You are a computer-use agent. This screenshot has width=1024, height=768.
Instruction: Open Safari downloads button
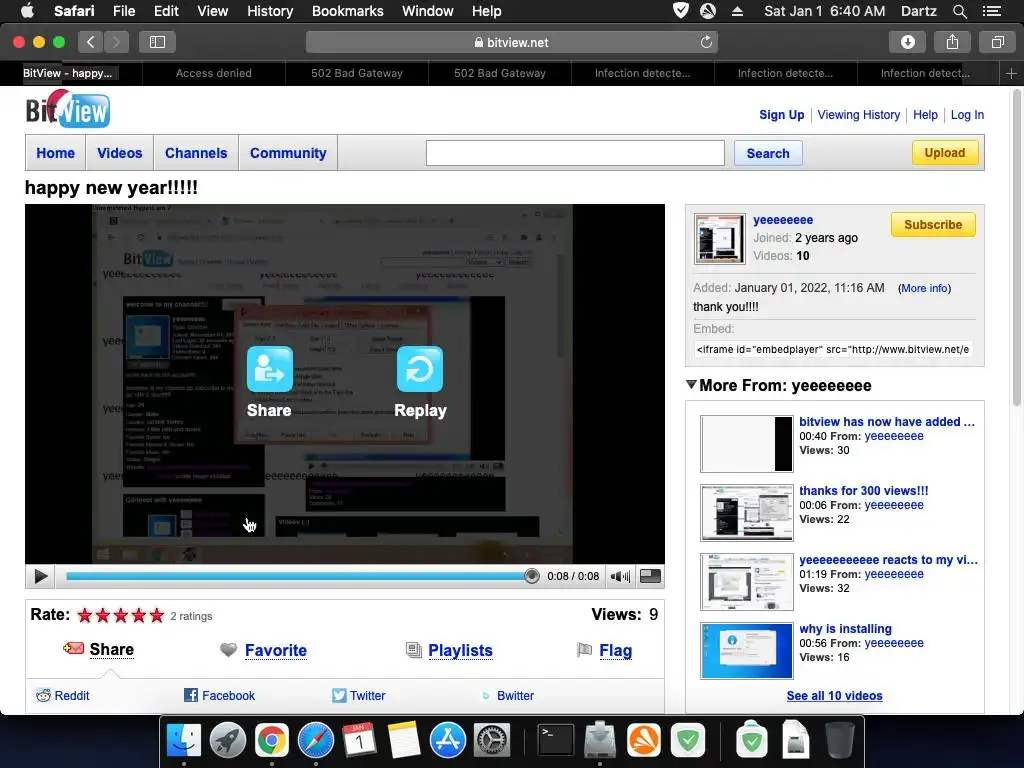908,42
